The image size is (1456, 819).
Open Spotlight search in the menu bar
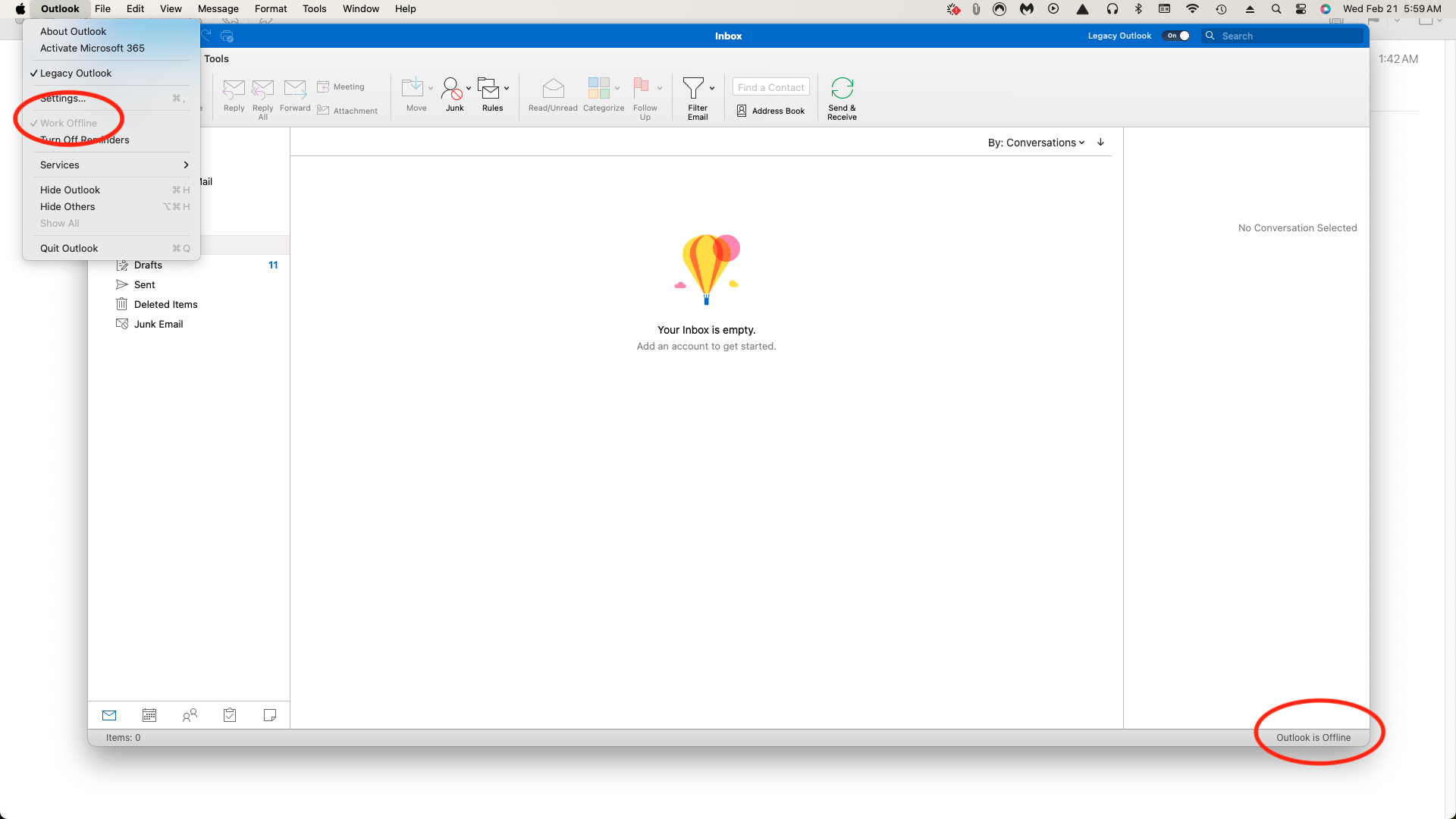click(x=1276, y=8)
